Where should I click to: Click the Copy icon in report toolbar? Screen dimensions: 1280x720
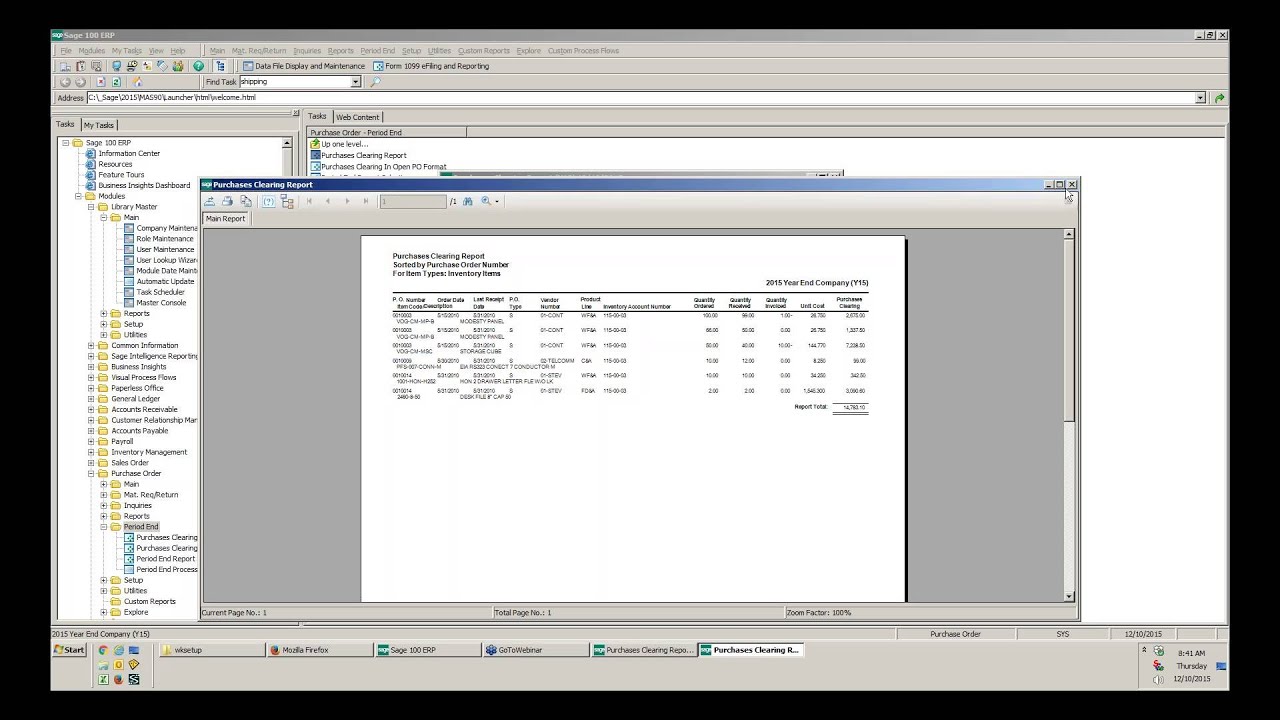coord(246,201)
